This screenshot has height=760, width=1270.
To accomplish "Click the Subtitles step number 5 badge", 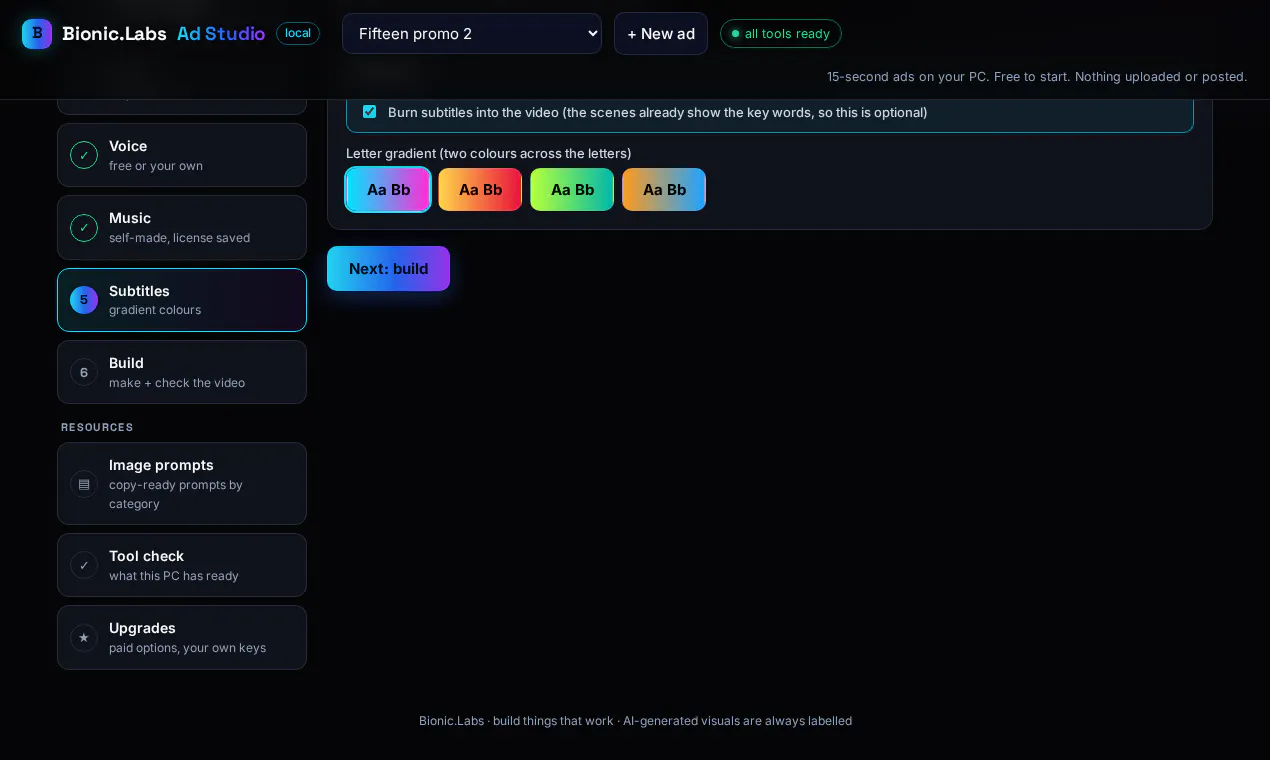I will click(84, 300).
